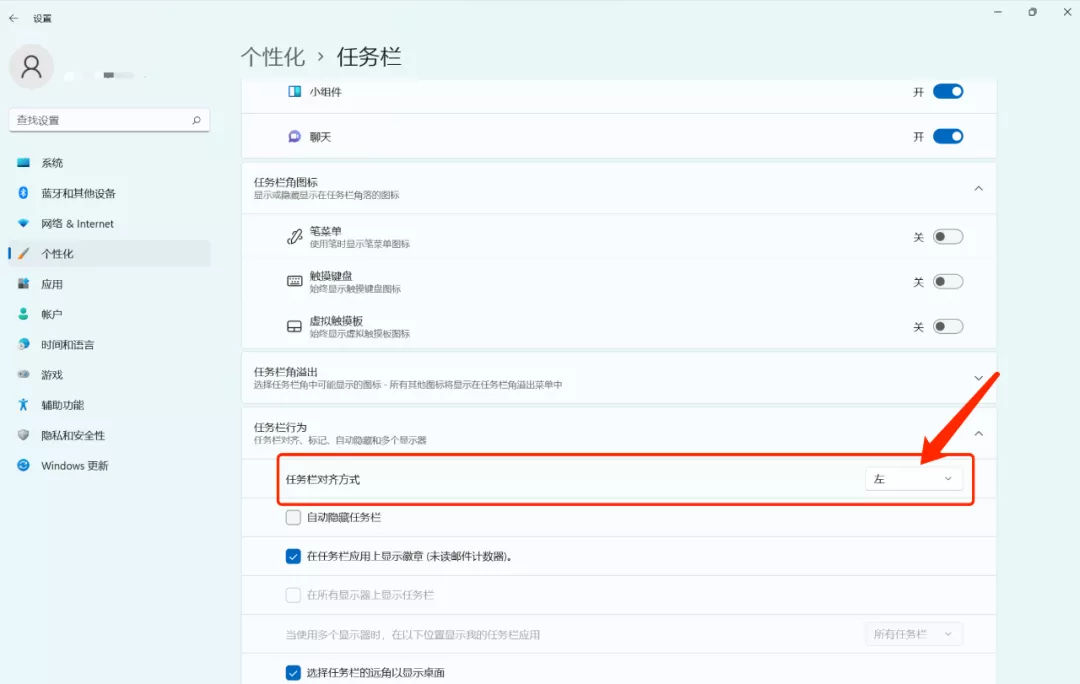Click the network icon beside 网络 & Internet

tap(23, 223)
